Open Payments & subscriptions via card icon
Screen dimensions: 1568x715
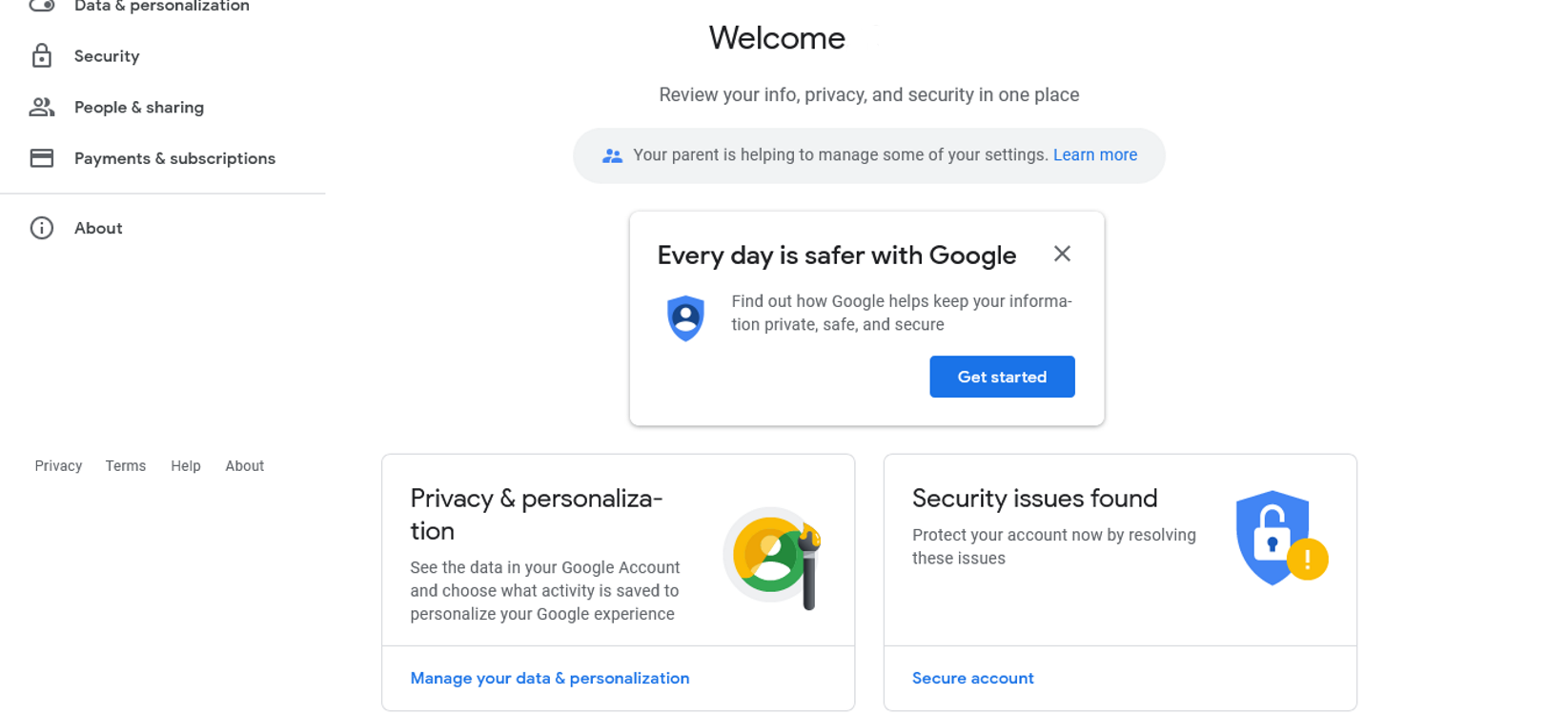42,157
